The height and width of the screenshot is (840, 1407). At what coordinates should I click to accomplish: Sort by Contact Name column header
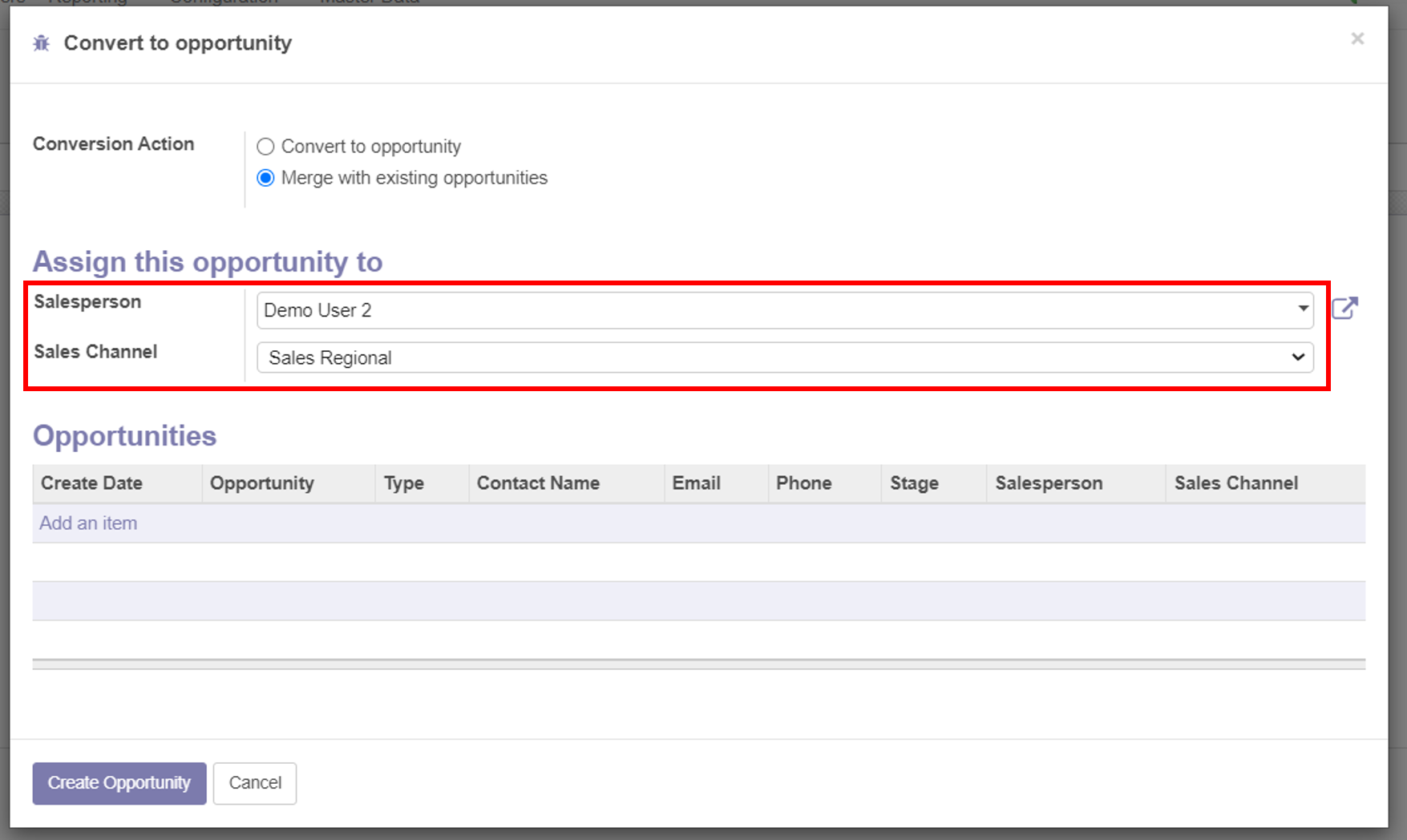click(567, 483)
